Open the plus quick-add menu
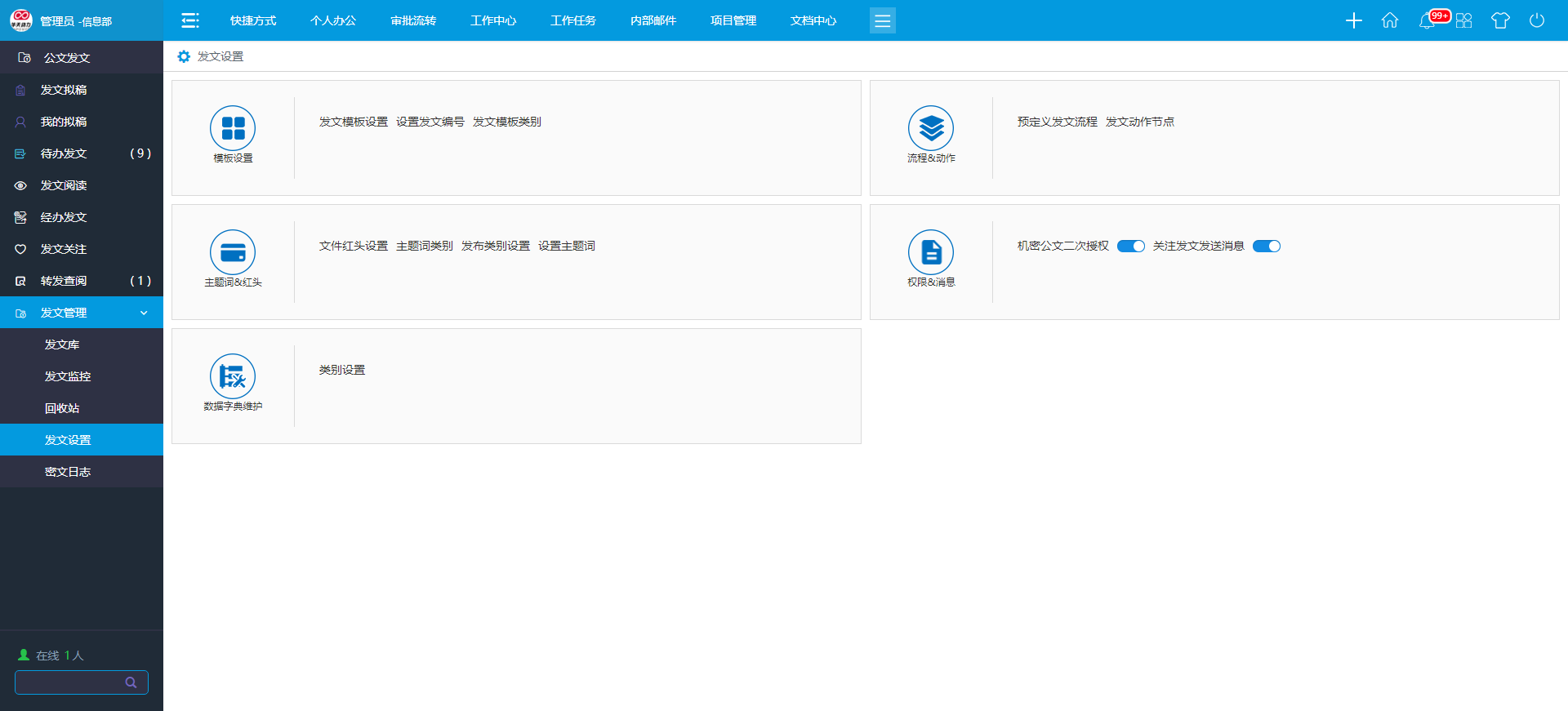The height and width of the screenshot is (711, 1568). (x=1353, y=20)
